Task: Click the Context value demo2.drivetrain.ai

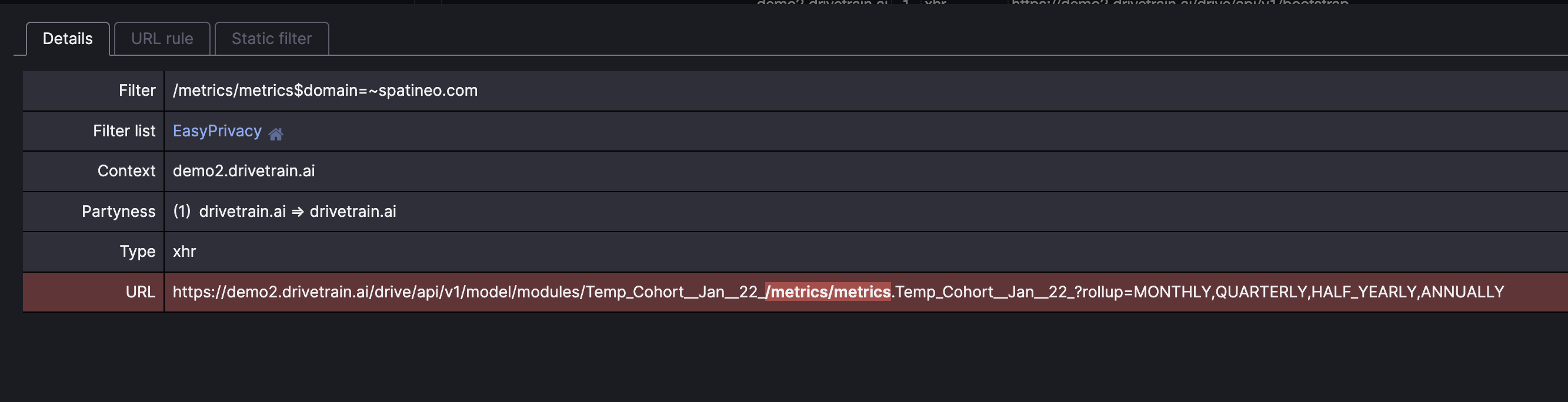Action: (x=243, y=171)
